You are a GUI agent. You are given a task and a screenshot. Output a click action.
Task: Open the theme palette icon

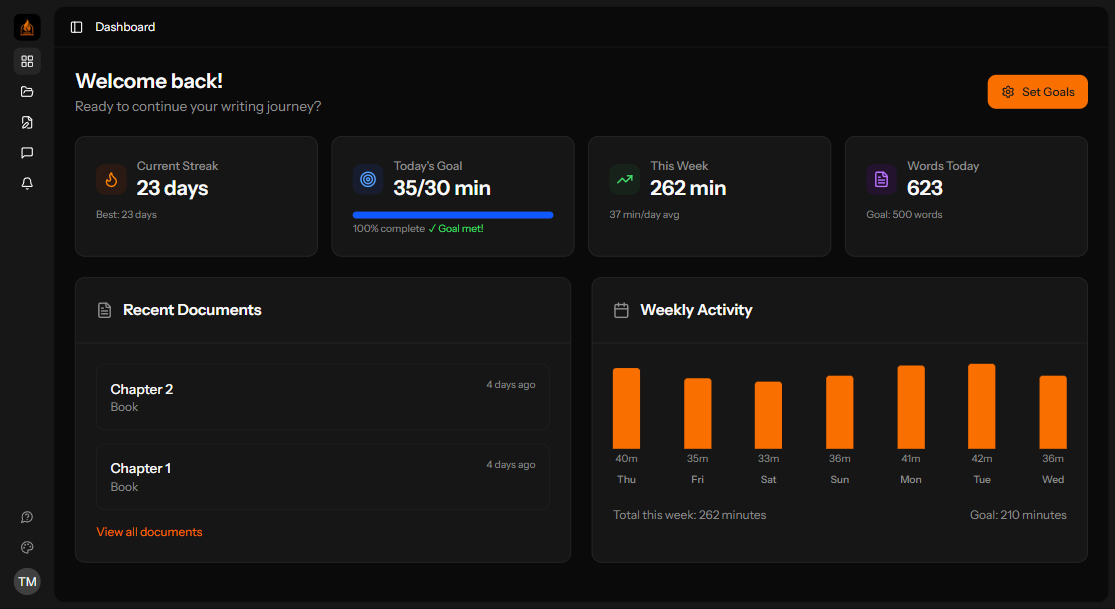(x=27, y=547)
